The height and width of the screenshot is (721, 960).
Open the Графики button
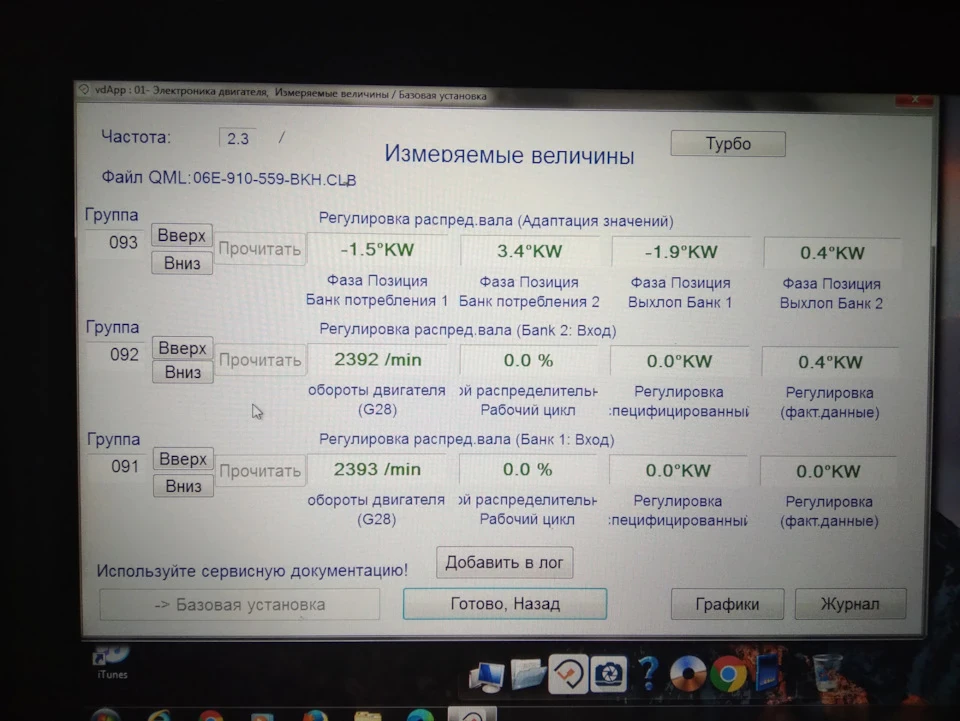(727, 604)
